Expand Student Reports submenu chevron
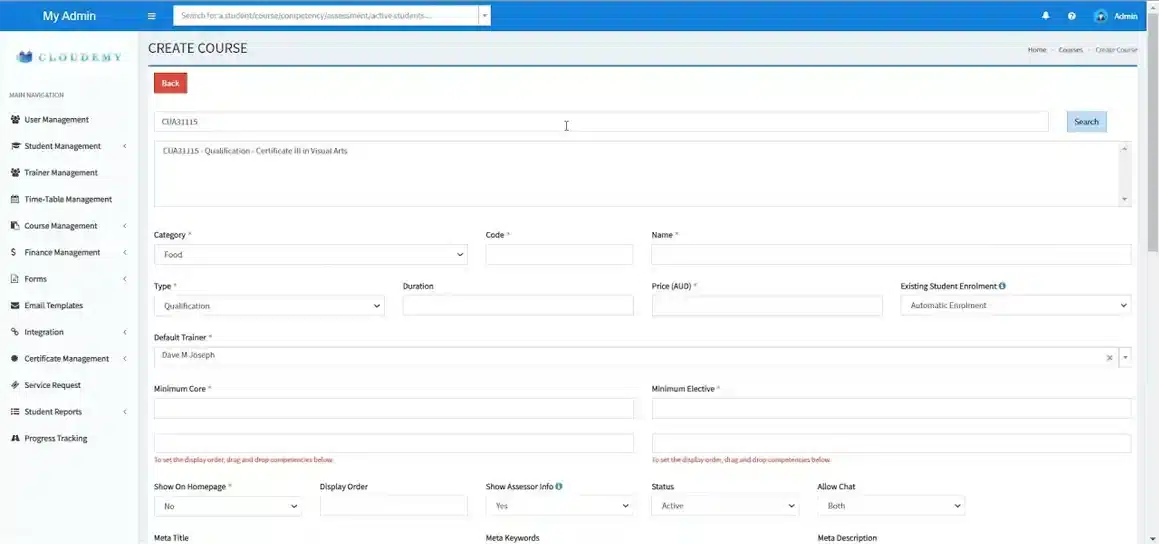Screen dimensions: 1159x544 click(124, 412)
